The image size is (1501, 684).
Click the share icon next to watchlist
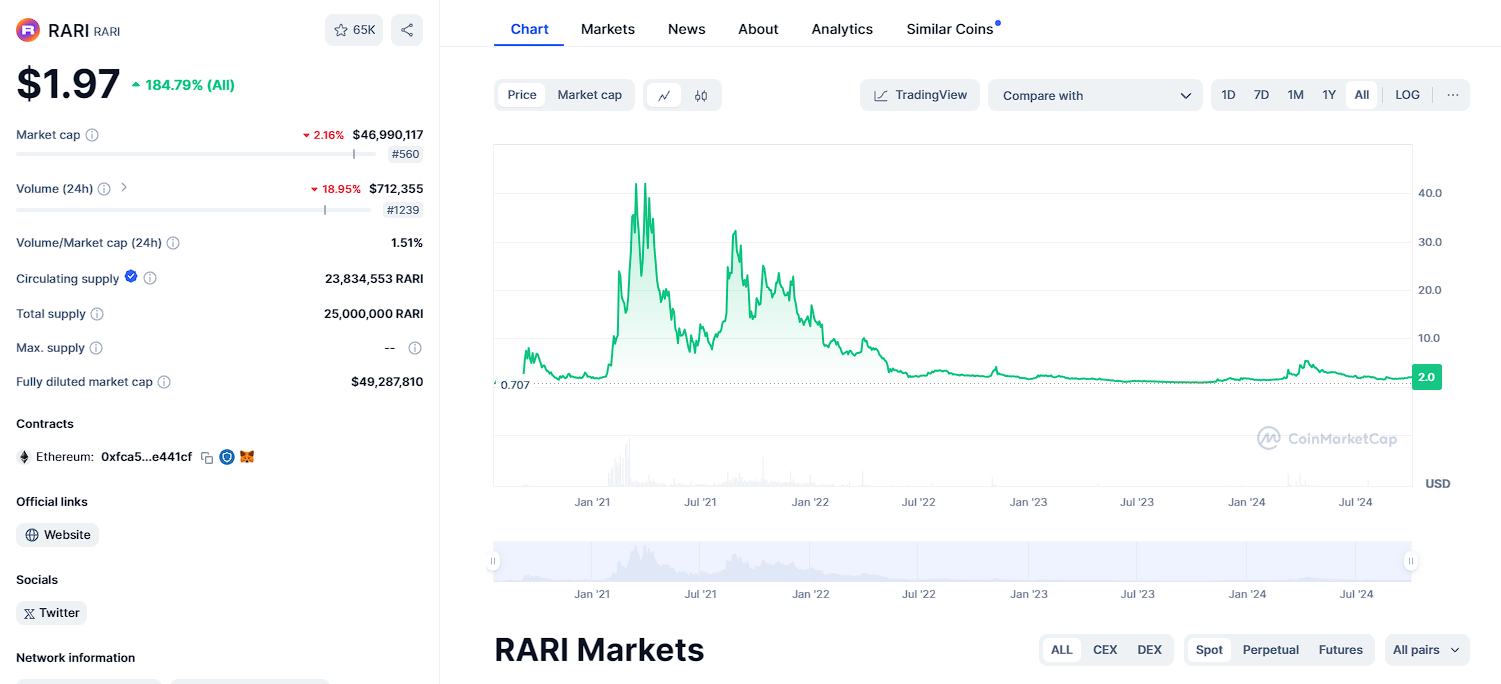point(407,30)
